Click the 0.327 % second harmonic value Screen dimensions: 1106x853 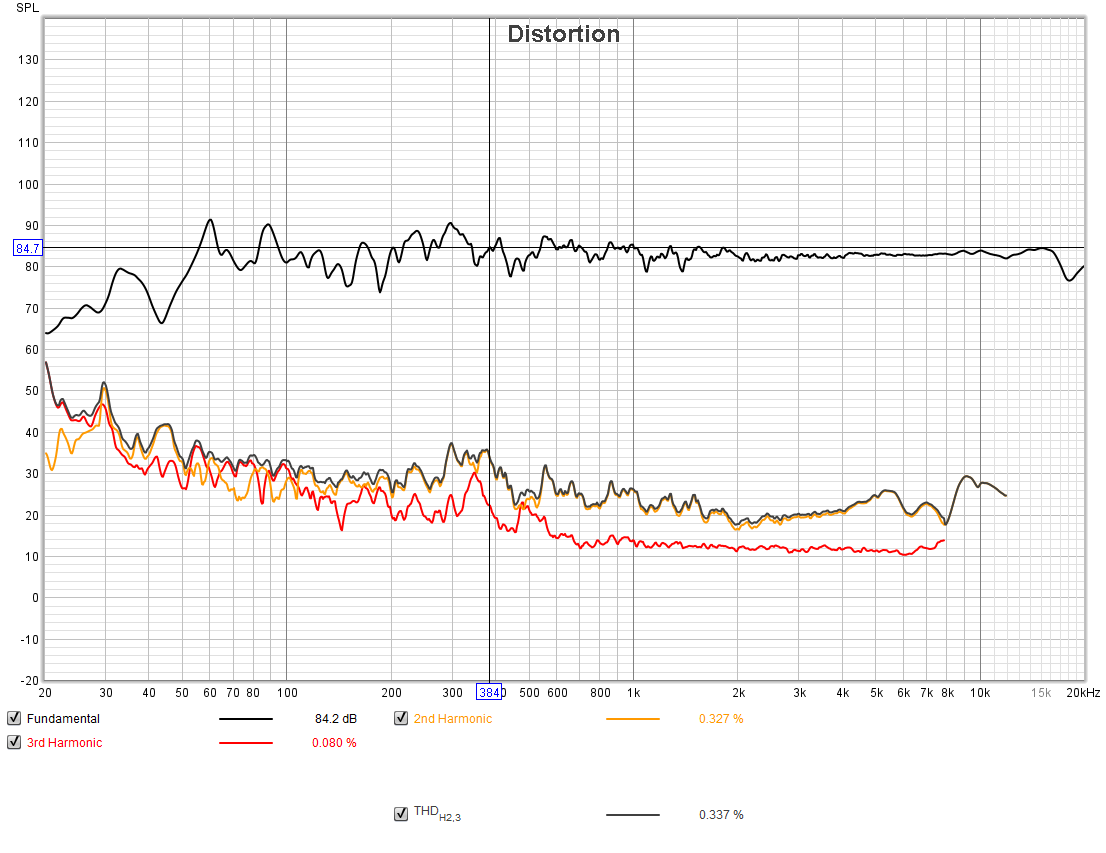point(721,719)
